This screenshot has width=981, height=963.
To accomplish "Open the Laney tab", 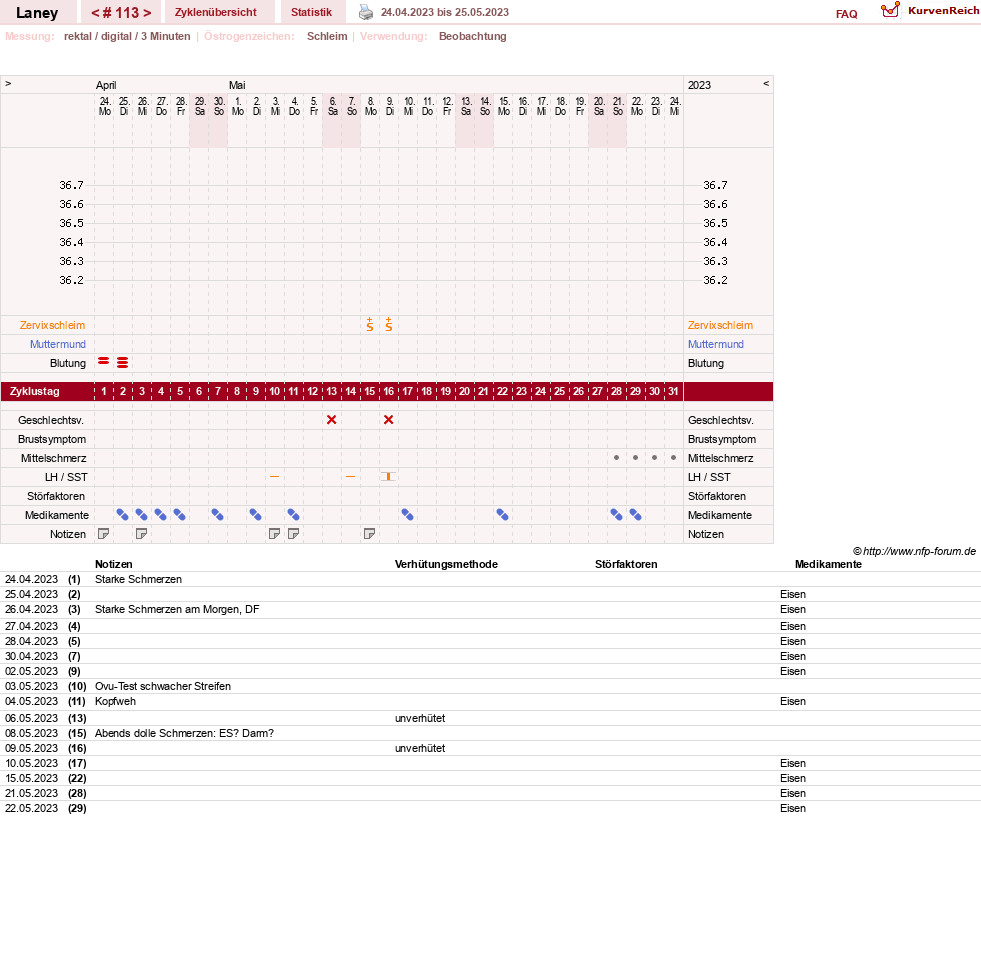I will pos(37,13).
